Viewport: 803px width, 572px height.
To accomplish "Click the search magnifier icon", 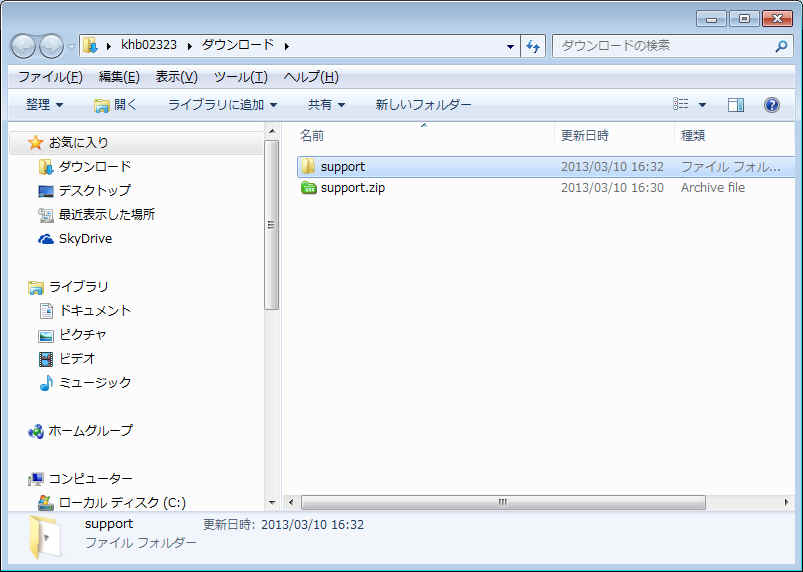I will (x=781, y=47).
